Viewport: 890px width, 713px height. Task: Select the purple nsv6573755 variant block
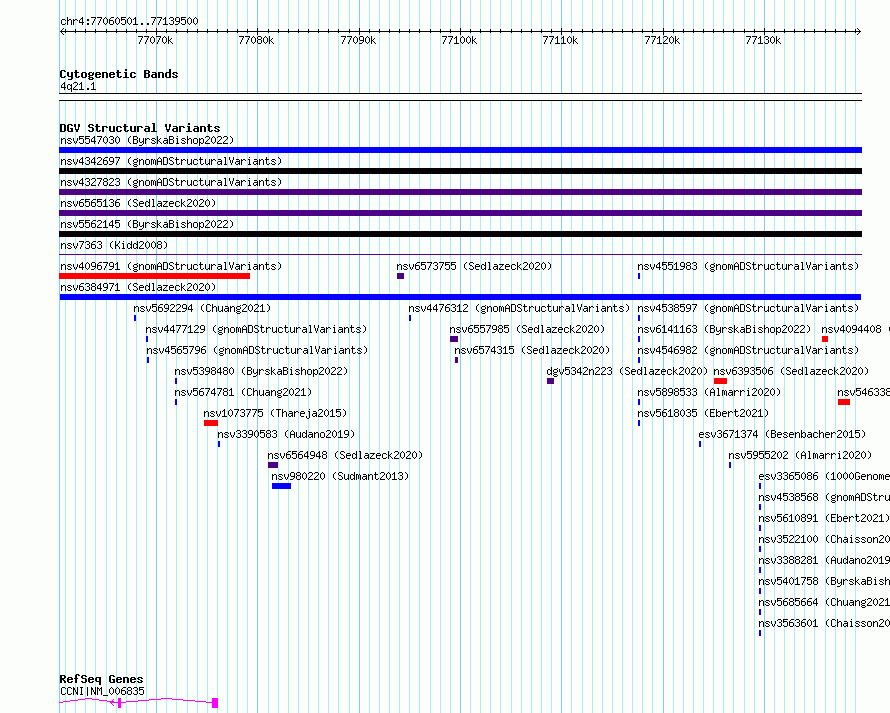tap(400, 276)
